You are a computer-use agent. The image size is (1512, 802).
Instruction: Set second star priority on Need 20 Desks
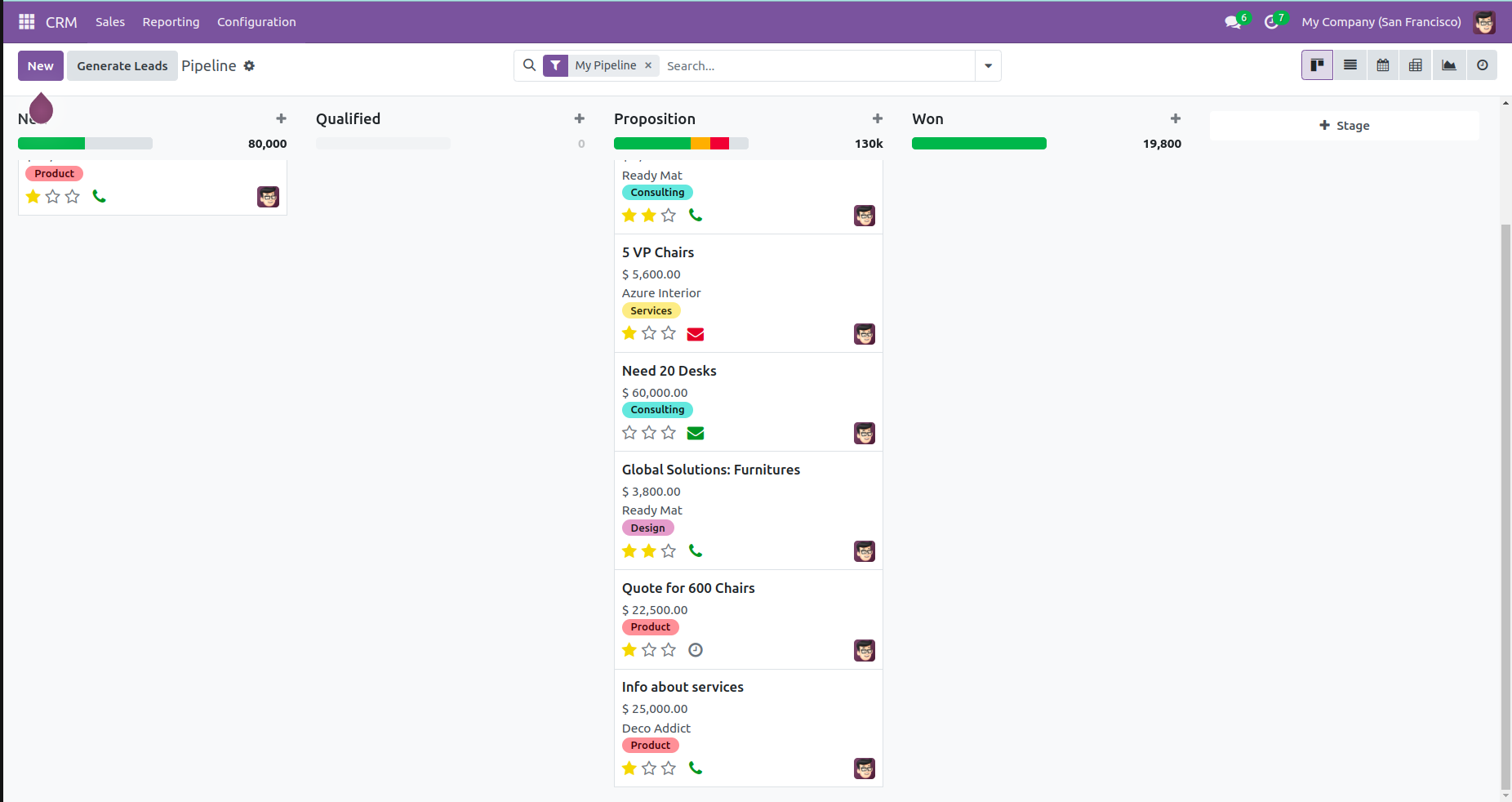[649, 432]
